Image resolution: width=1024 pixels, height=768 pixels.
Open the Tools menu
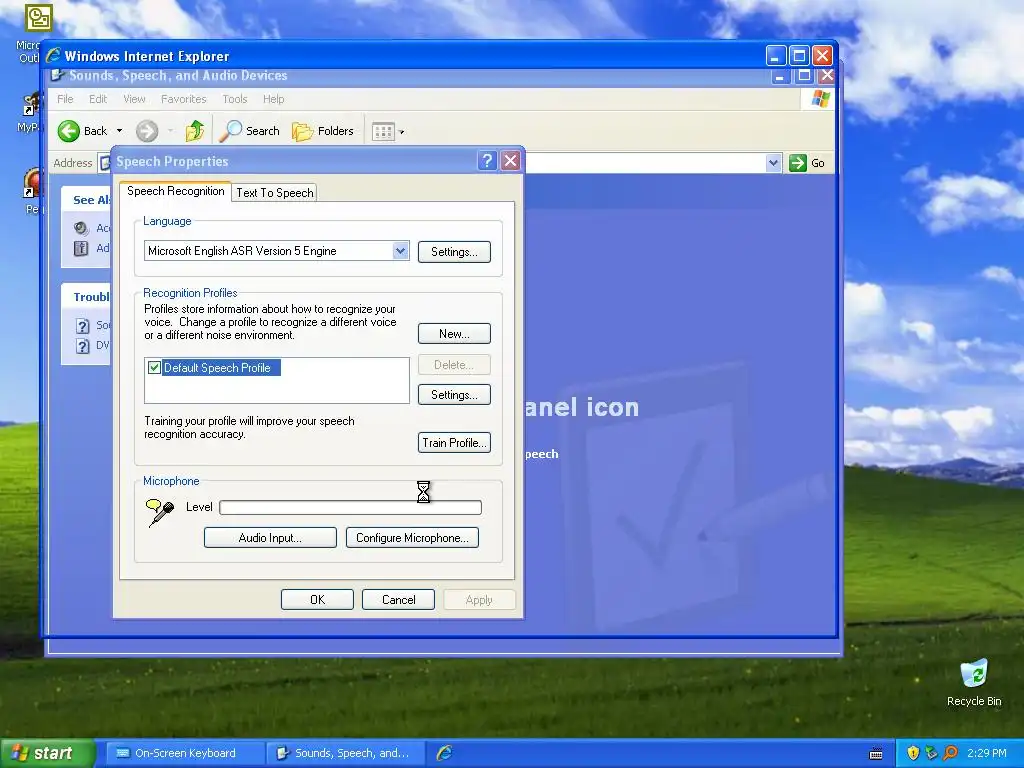234,99
